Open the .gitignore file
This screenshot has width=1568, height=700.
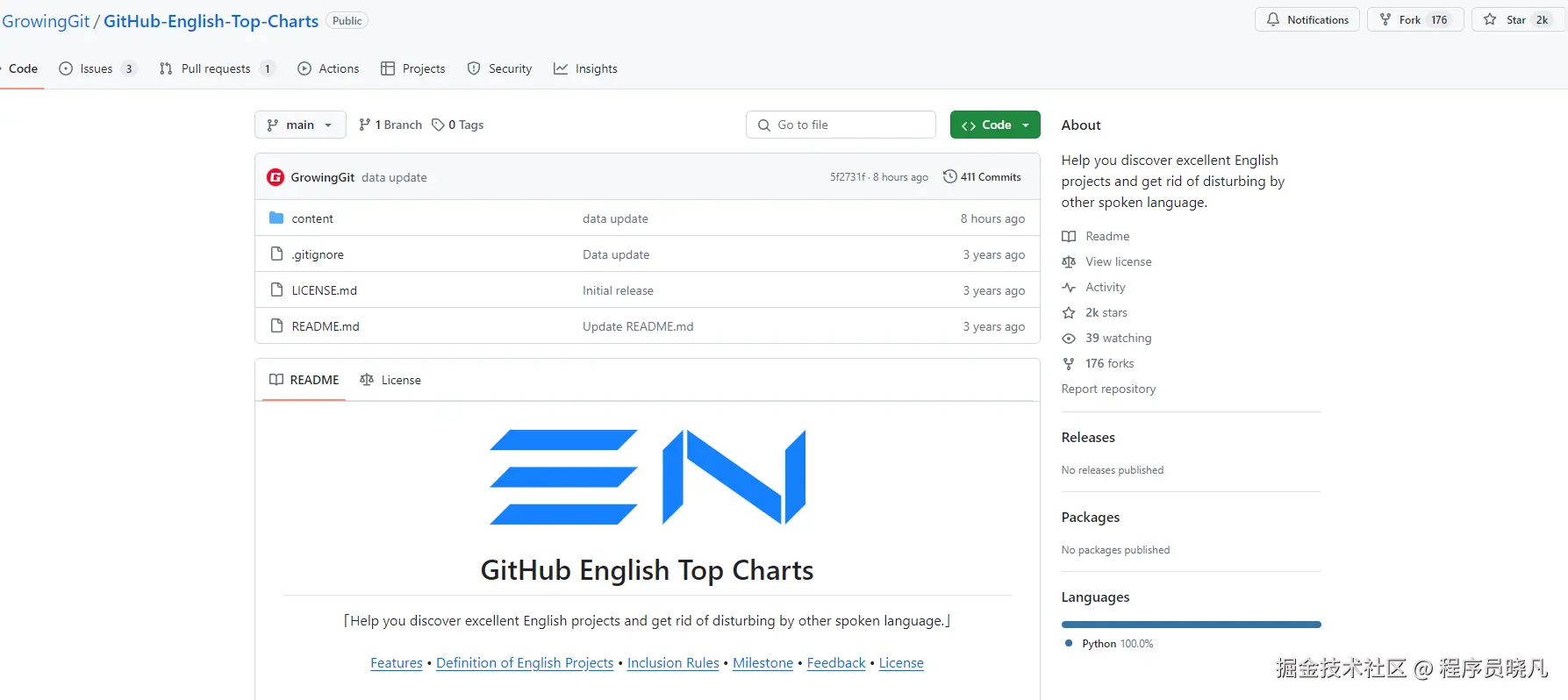tap(318, 254)
